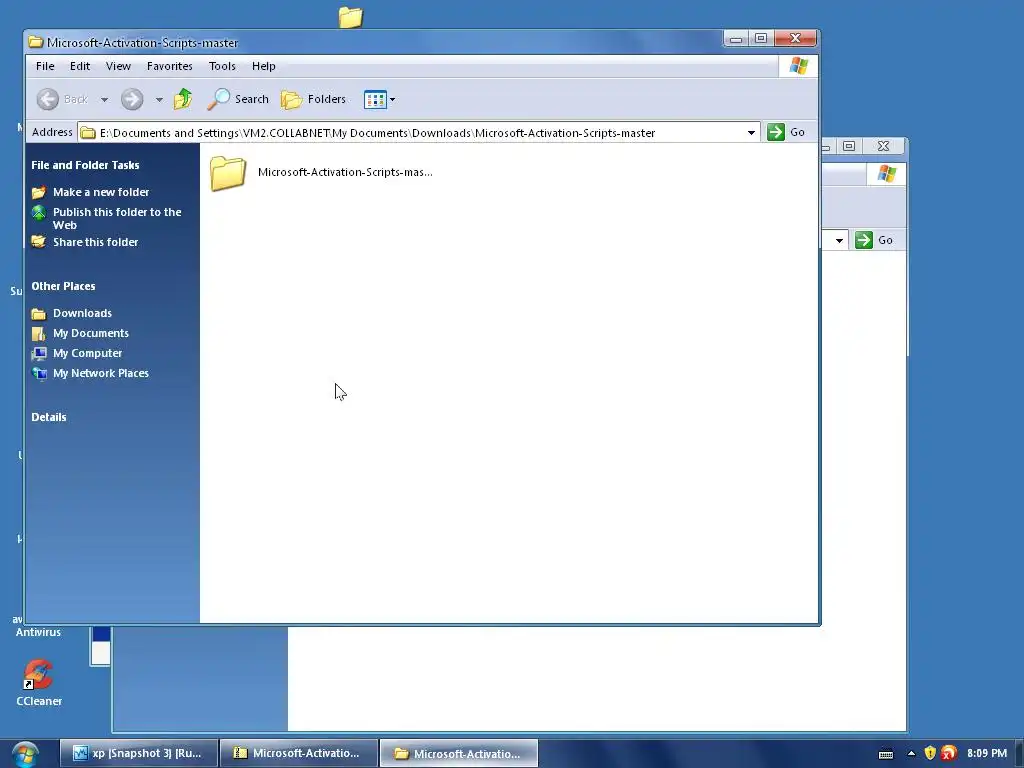Open the address bar dropdown list
This screenshot has width=1024, height=768.
click(752, 133)
